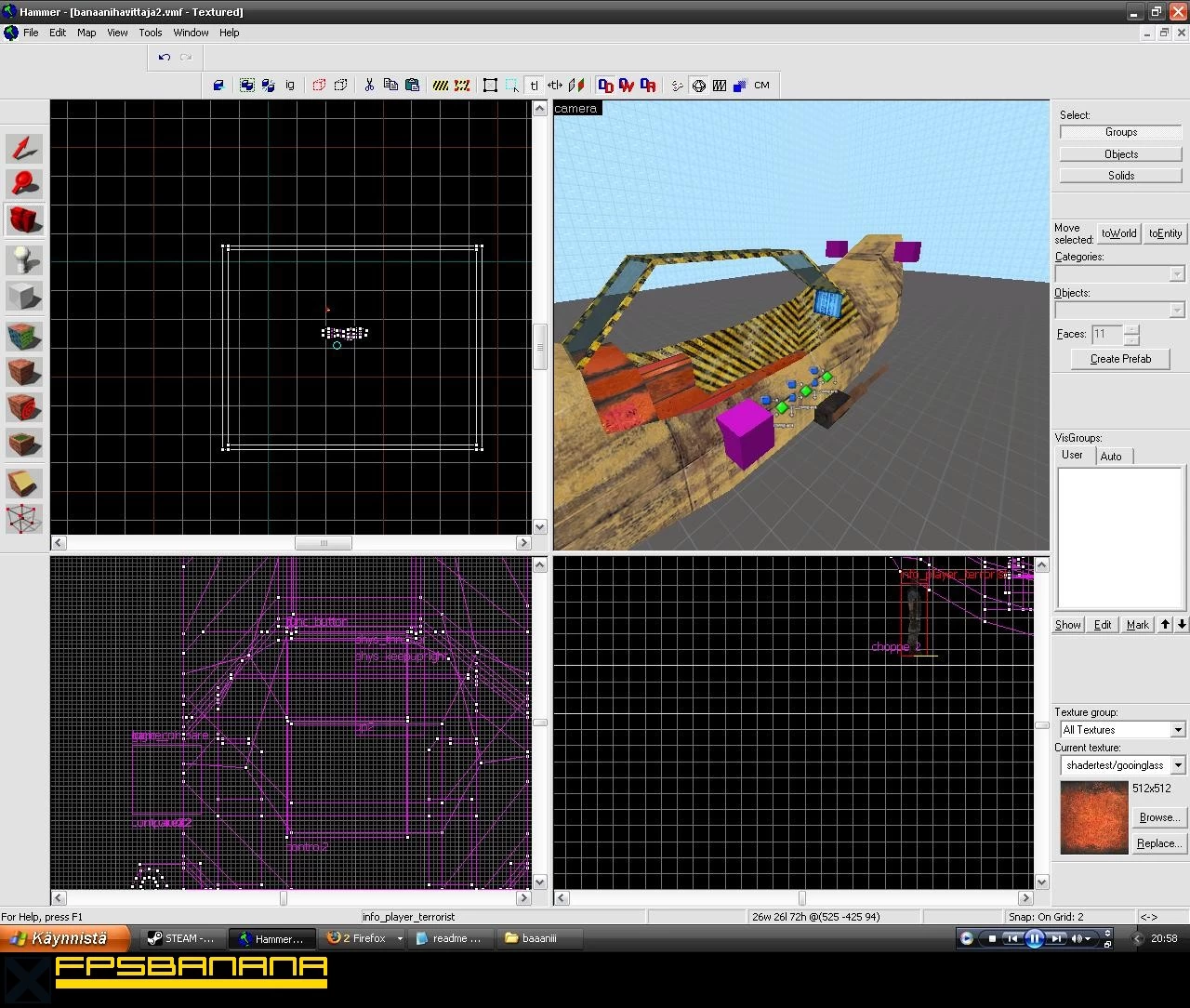This screenshot has height=1008, width=1190.
Task: Toggle the texture lock 'tl' button
Action: tap(534, 85)
